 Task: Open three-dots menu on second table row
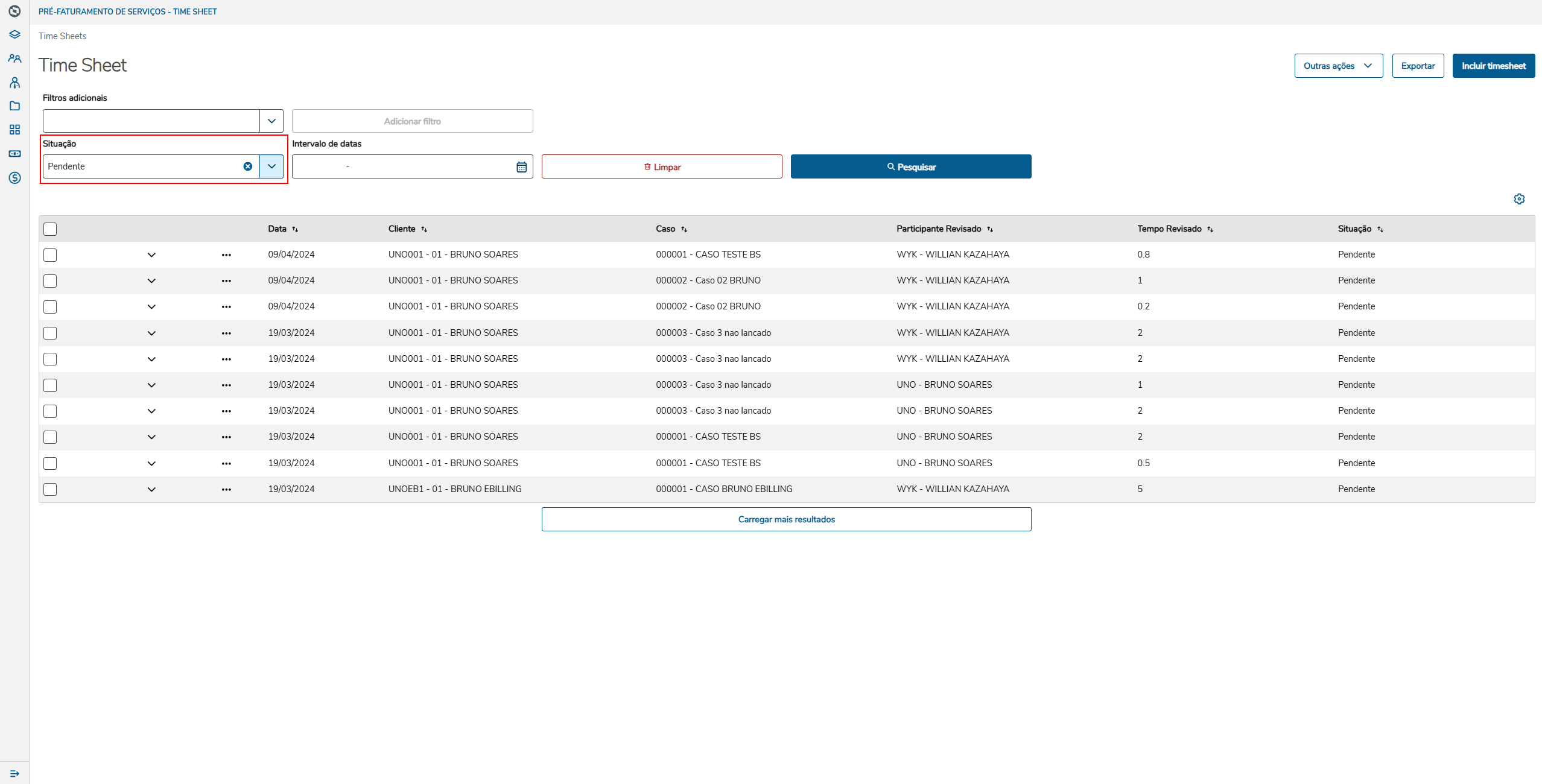point(226,281)
